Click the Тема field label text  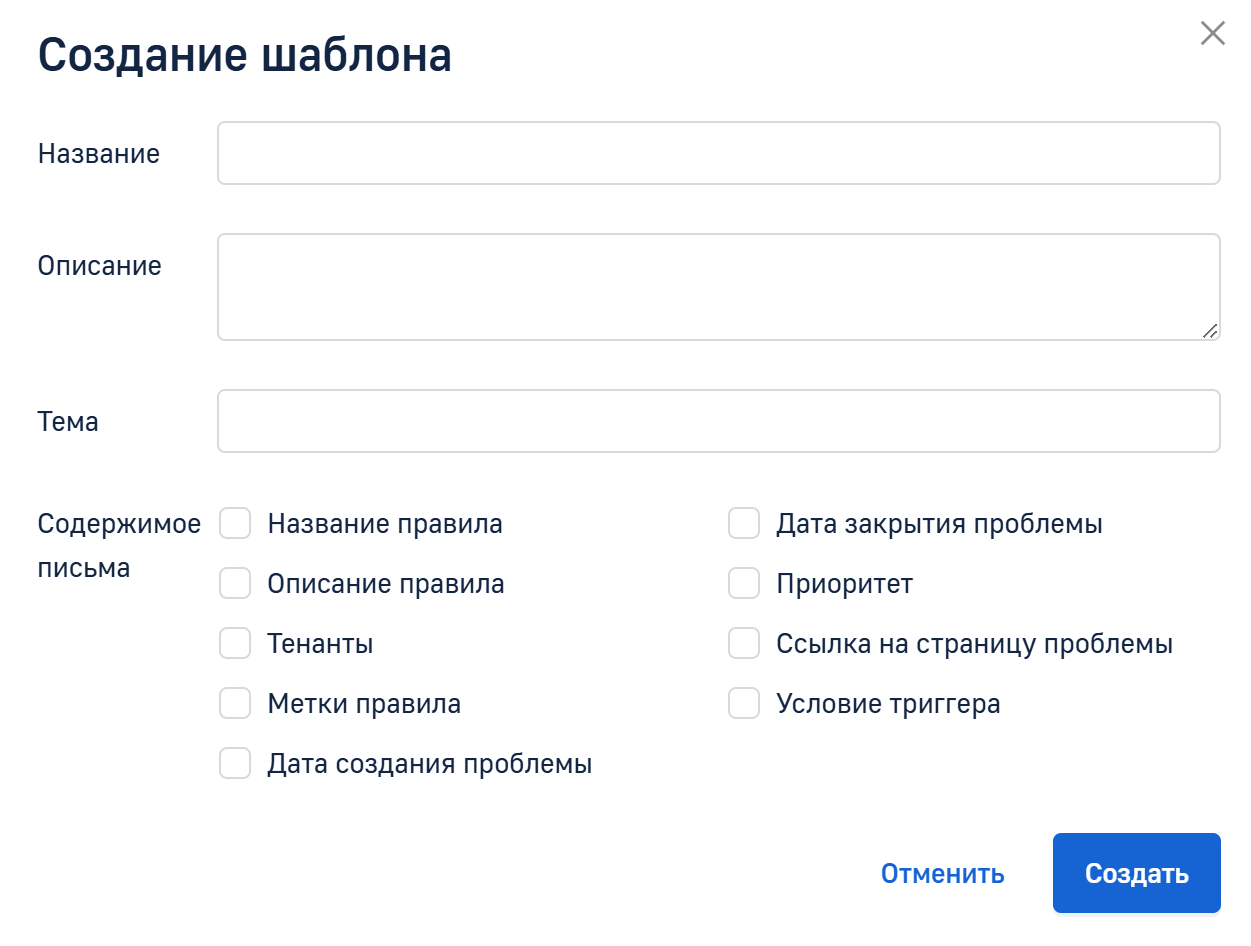(x=68, y=422)
